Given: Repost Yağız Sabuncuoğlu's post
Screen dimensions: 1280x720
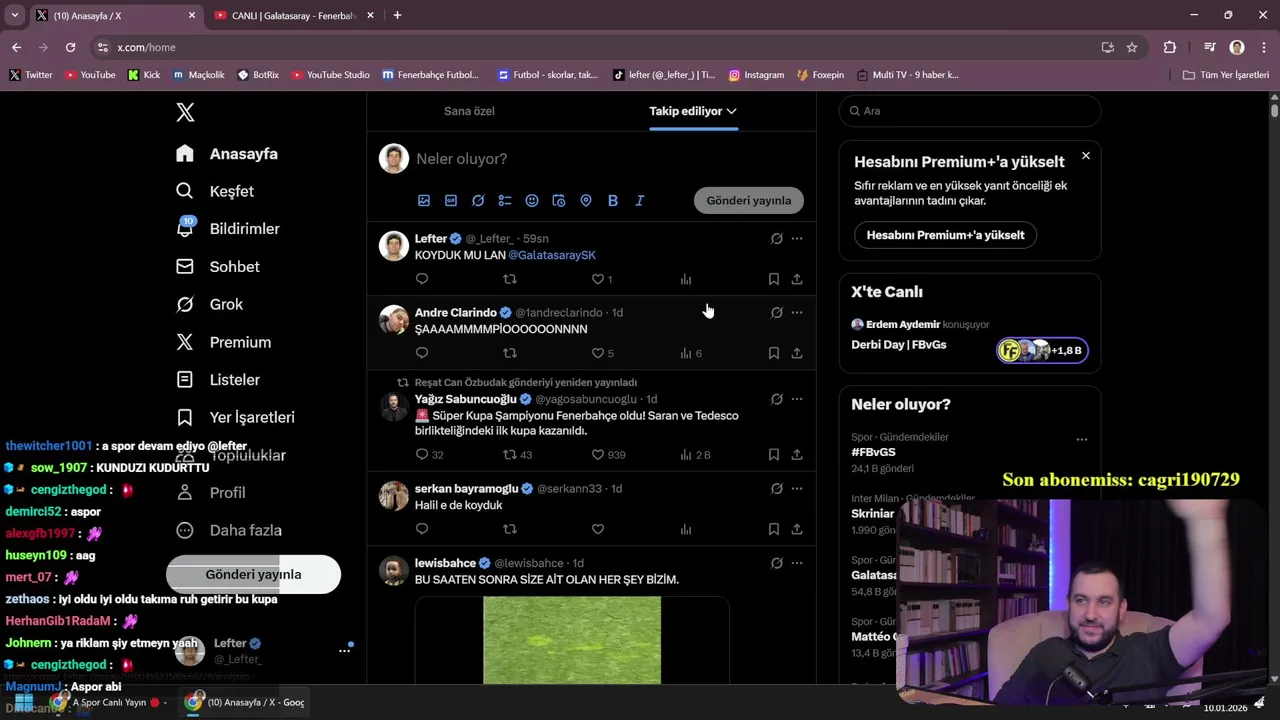Looking at the screenshot, I should coord(510,455).
